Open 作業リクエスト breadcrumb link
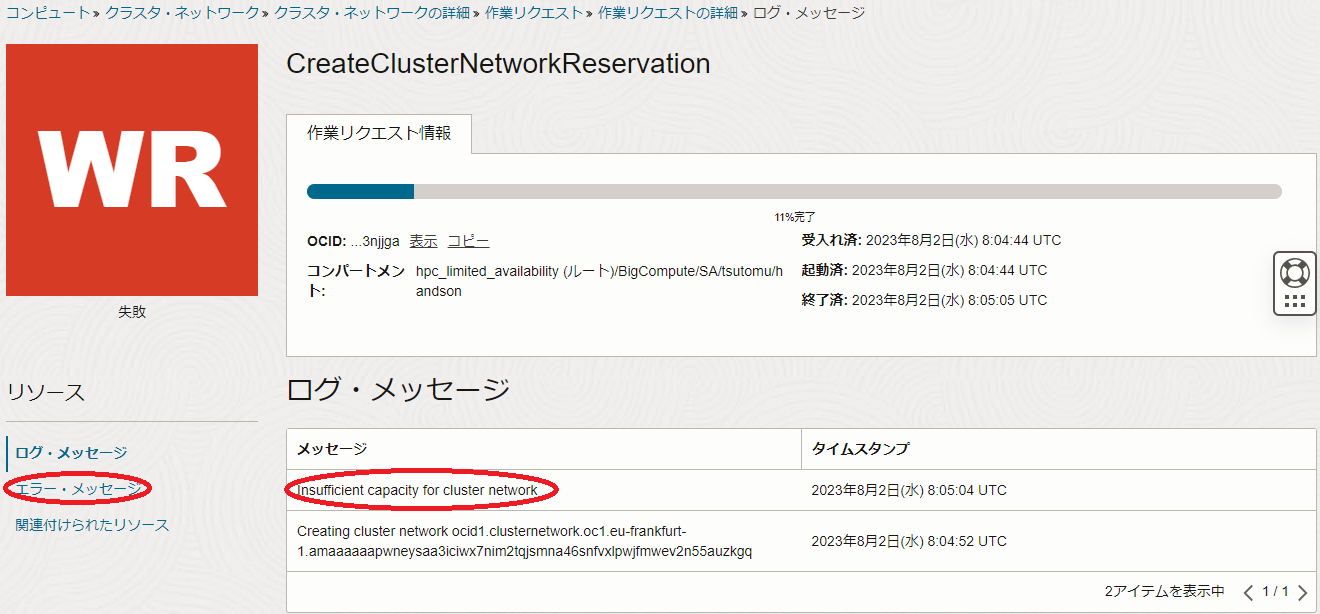The width and height of the screenshot is (1320, 614). pyautogui.click(x=533, y=13)
